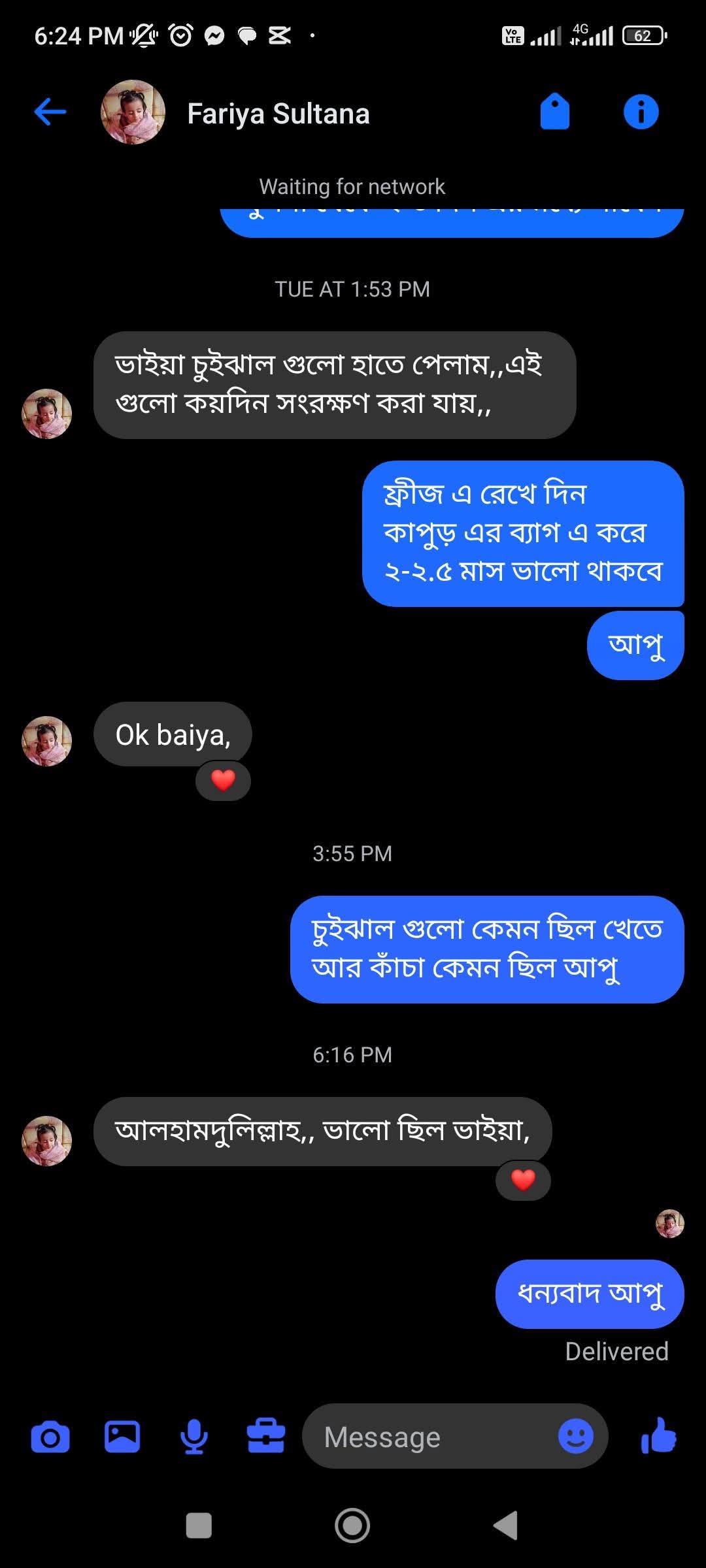Open the emoji picker smiley
This screenshot has height=1568, width=706.
[x=575, y=1437]
